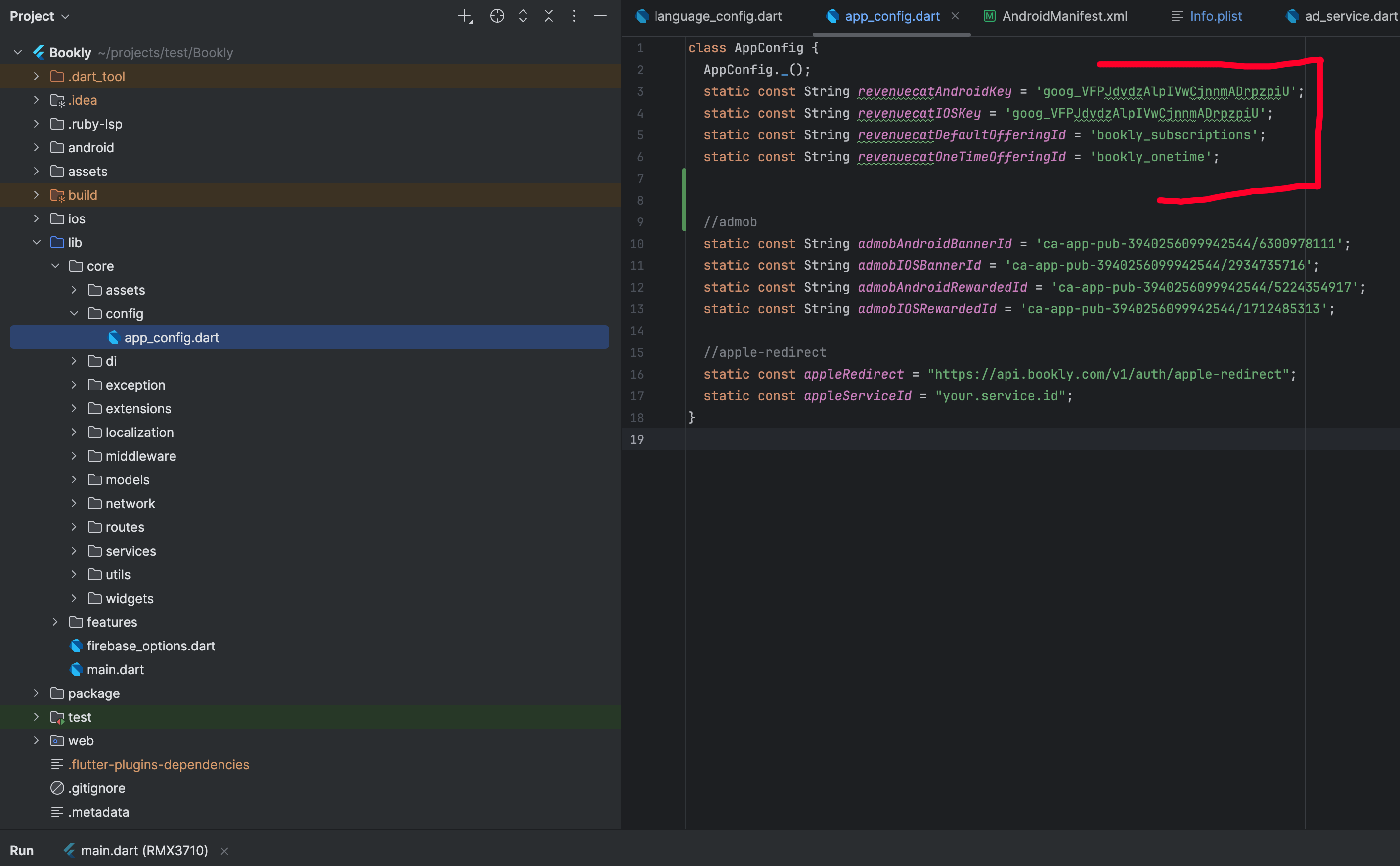Click Collapse All in Project panel
The height and width of the screenshot is (866, 1400).
tap(549, 16)
